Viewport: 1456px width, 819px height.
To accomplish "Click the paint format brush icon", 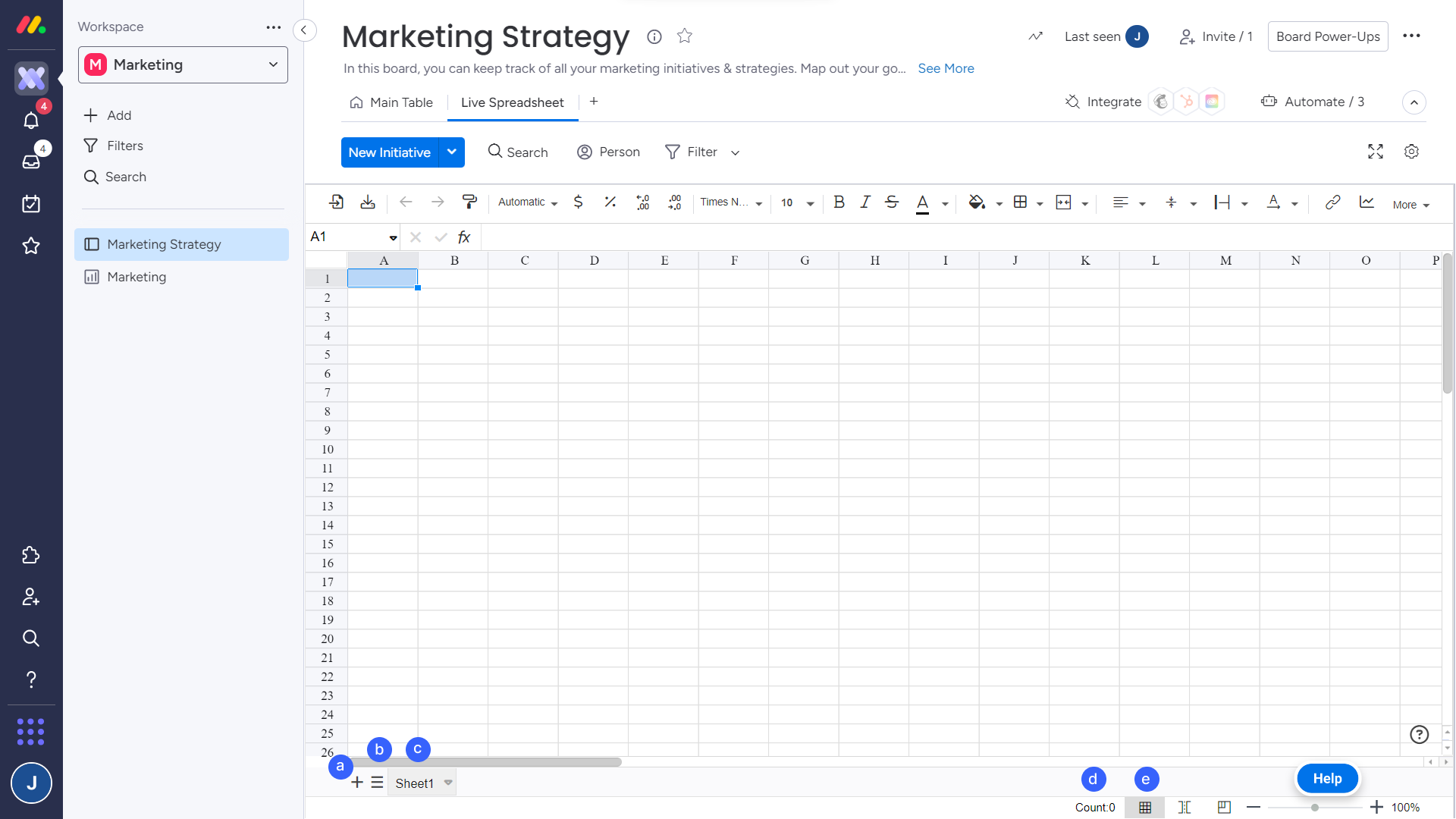I will 469,202.
